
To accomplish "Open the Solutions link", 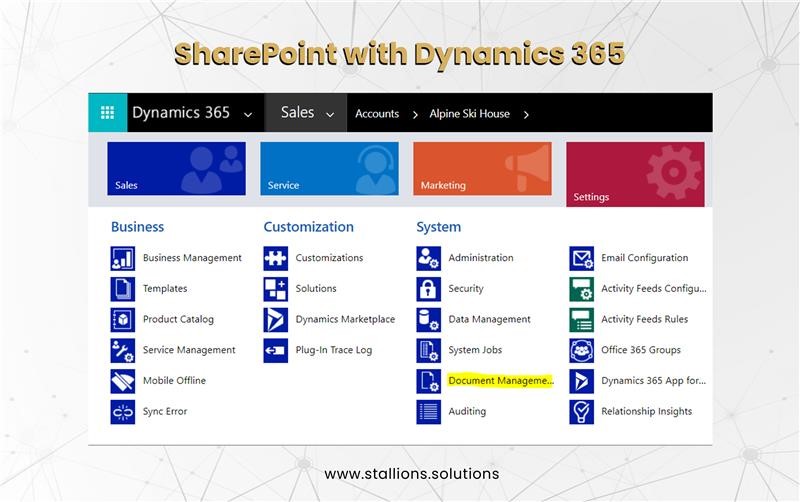I will [x=316, y=289].
